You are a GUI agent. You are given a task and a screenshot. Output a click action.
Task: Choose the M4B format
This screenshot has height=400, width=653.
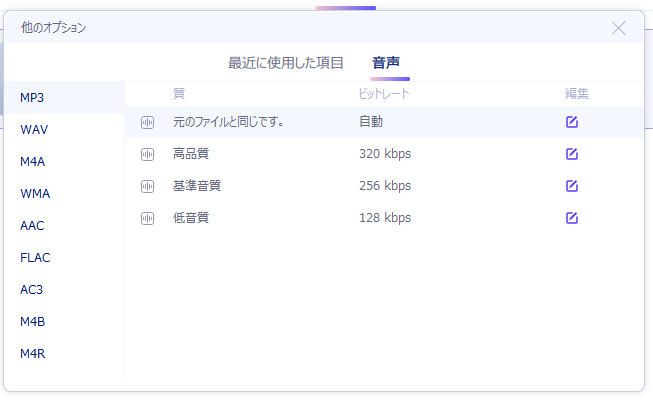click(x=65, y=322)
